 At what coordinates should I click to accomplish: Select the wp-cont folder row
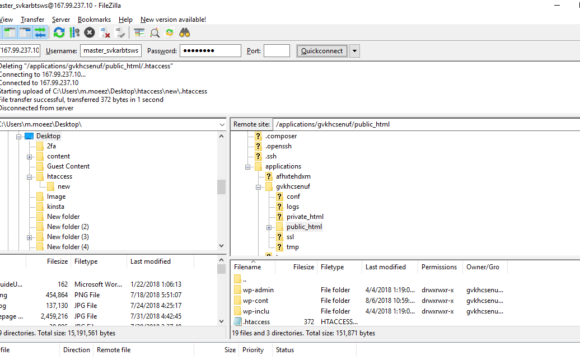tap(369, 300)
